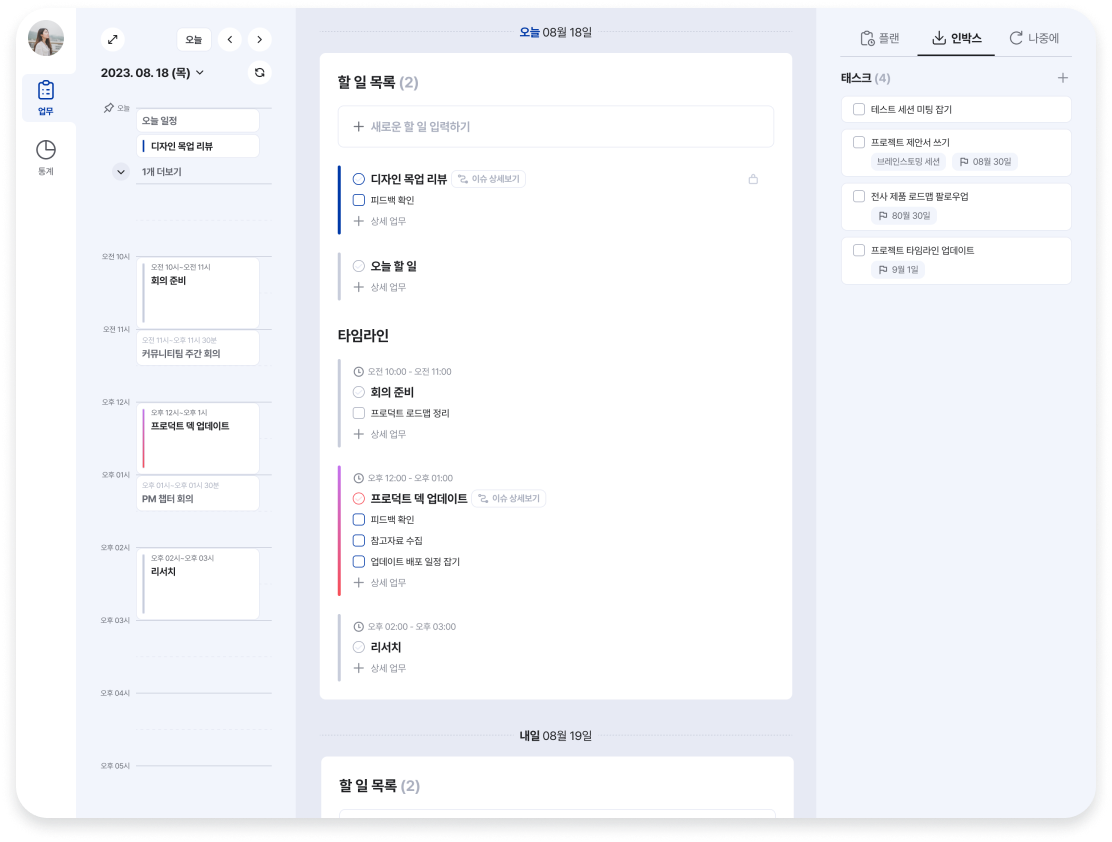1112x842 pixels.
Task: Check 전사 제품 로드맵 팔로우업 task
Action: 859,196
